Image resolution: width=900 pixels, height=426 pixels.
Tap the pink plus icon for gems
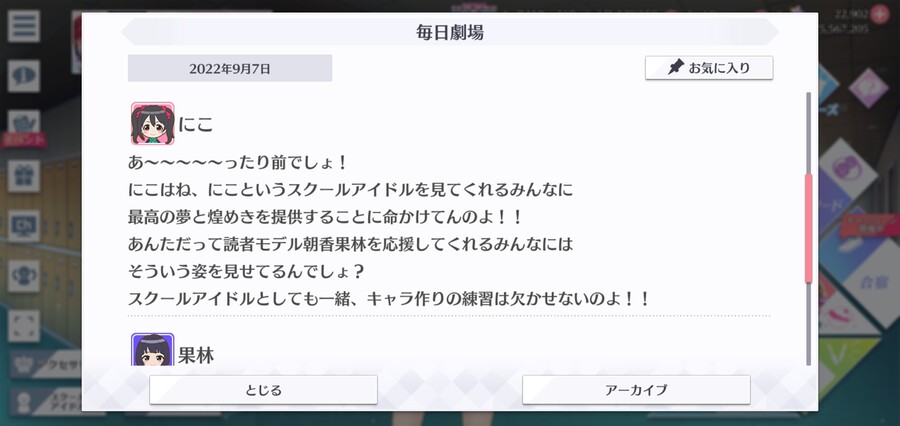[879, 14]
